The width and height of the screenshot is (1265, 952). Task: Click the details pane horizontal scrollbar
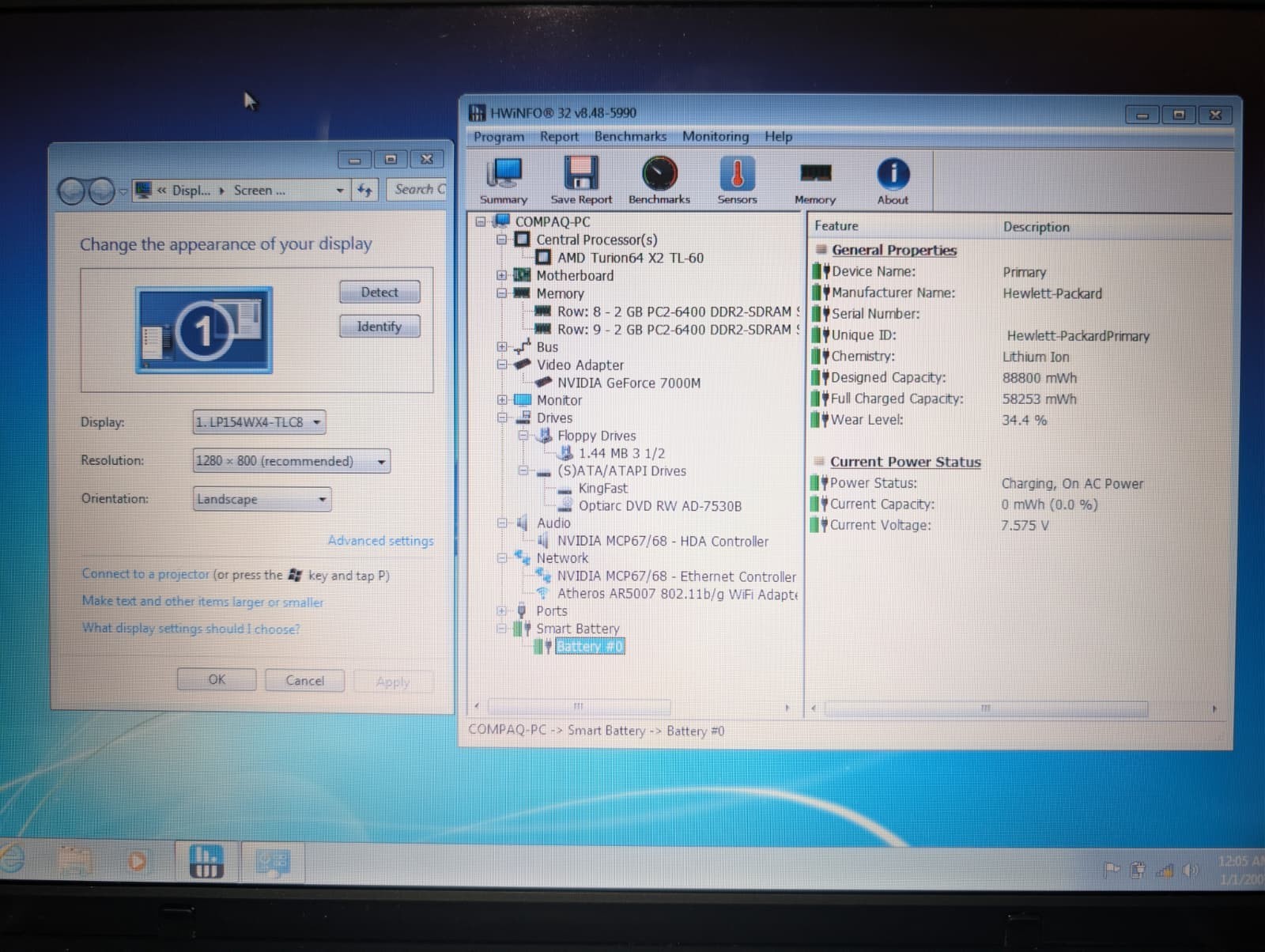coord(985,708)
